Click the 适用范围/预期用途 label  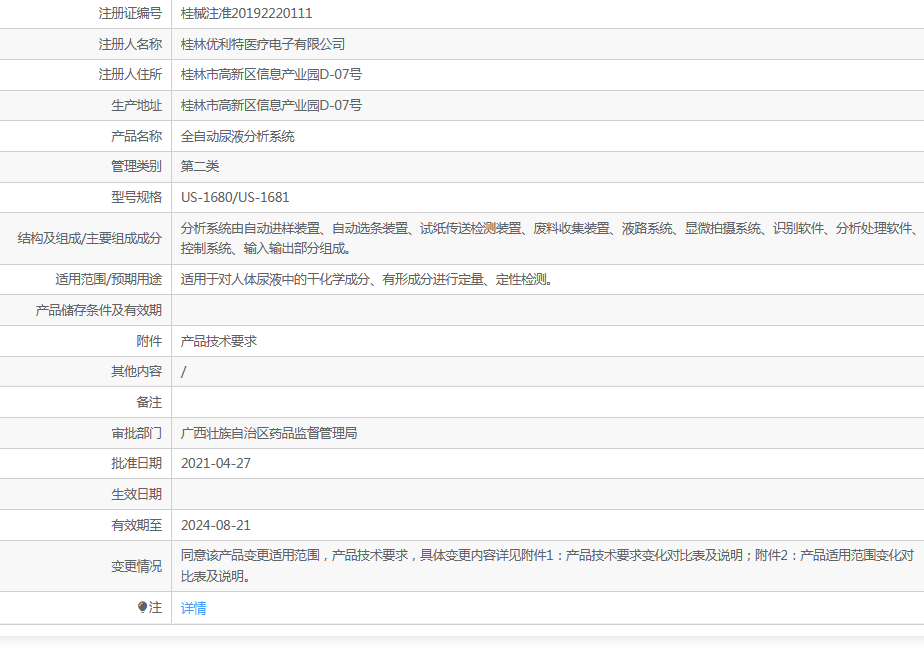(x=108, y=279)
